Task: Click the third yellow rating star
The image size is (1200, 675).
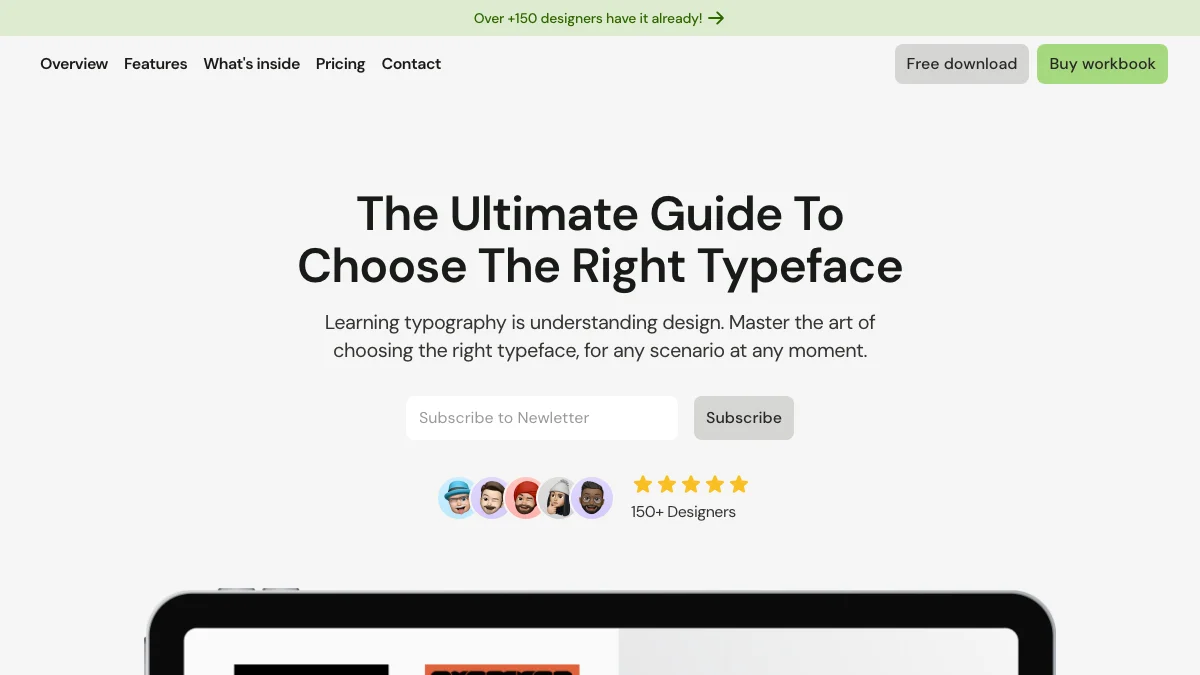Action: [691, 485]
